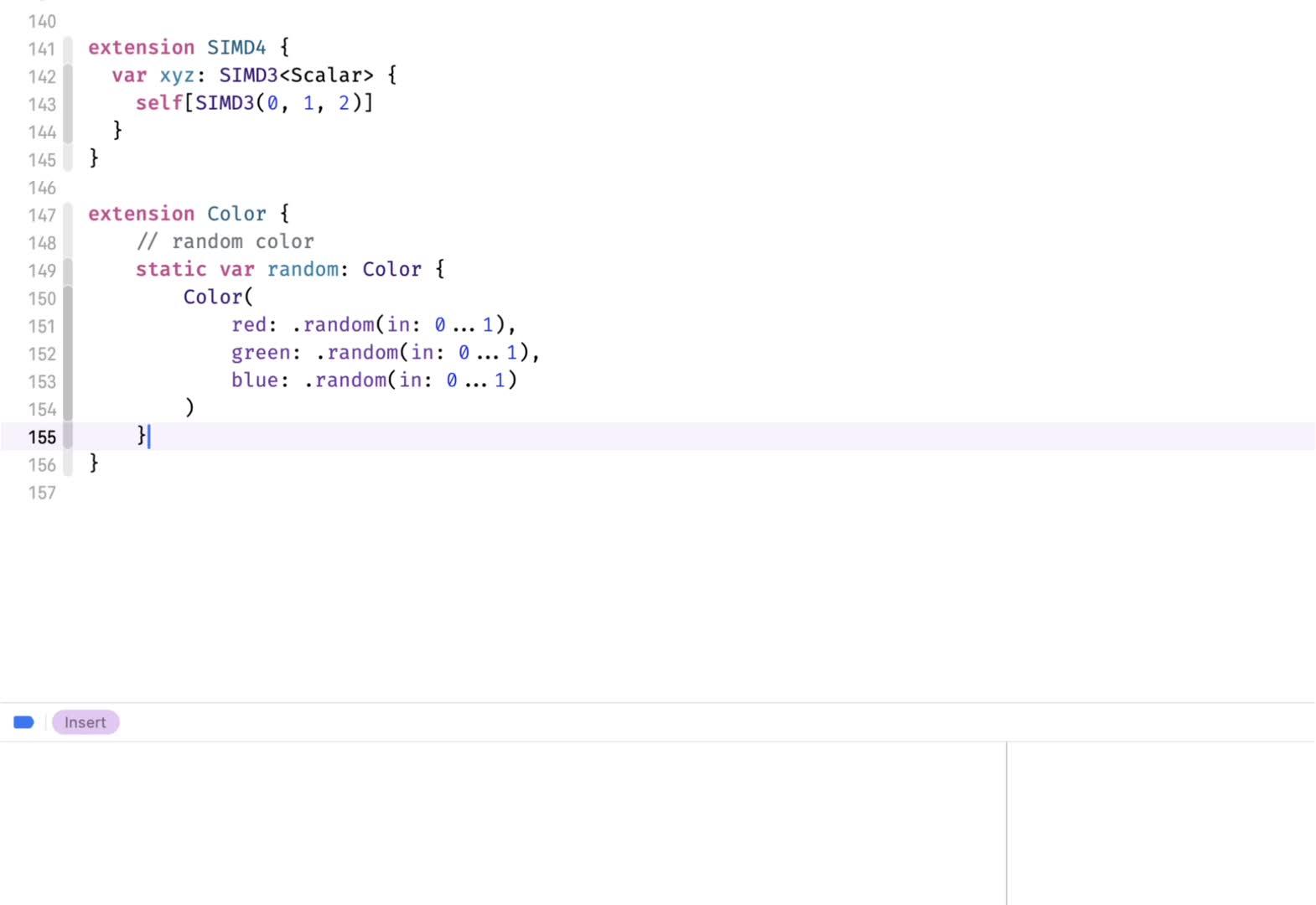Click code folding ribbon at line 142
The image size is (1316, 905).
click(68, 76)
